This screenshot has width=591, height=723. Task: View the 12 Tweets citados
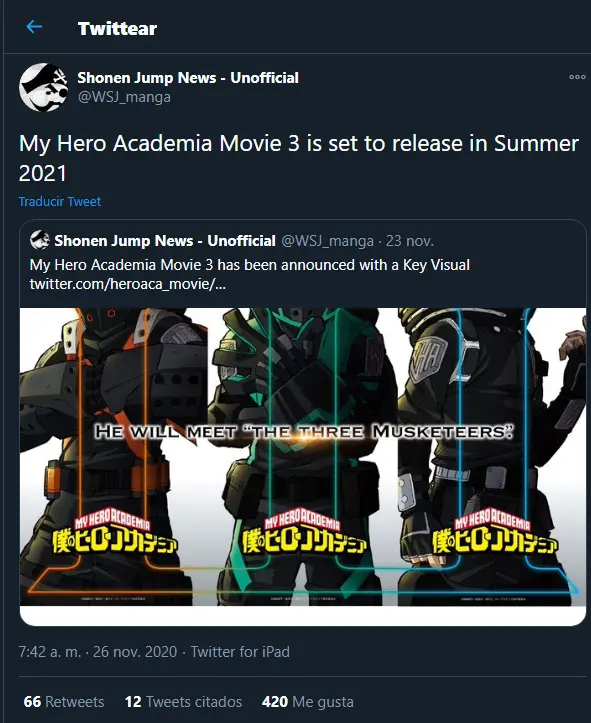pos(183,701)
